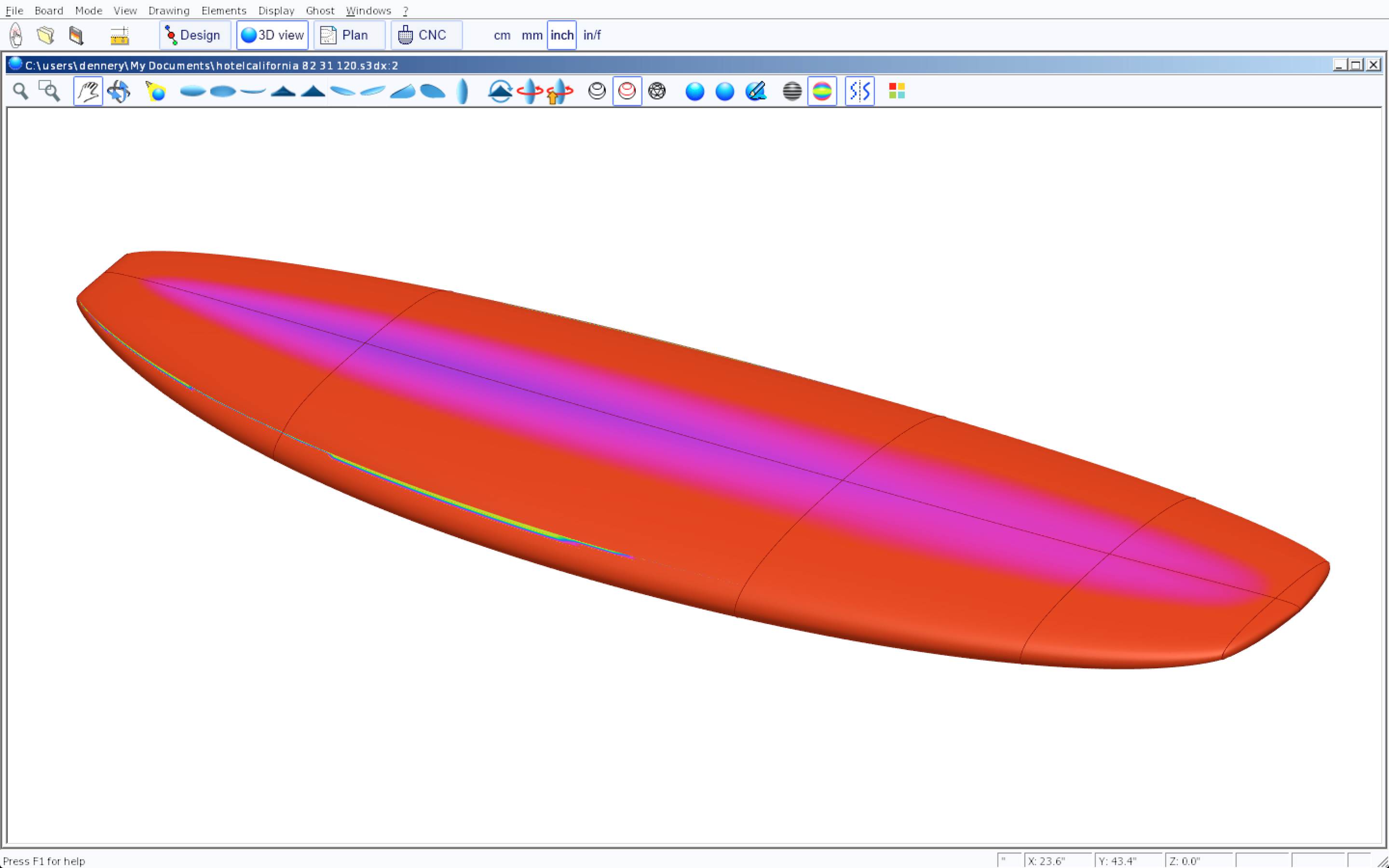Screen dimensions: 1389x868
Task: Open the Board menu
Action: tap(49, 10)
